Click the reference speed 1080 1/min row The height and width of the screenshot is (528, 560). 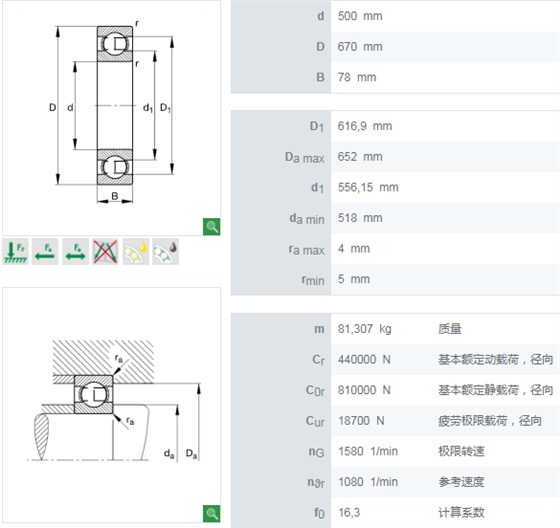pos(395,482)
